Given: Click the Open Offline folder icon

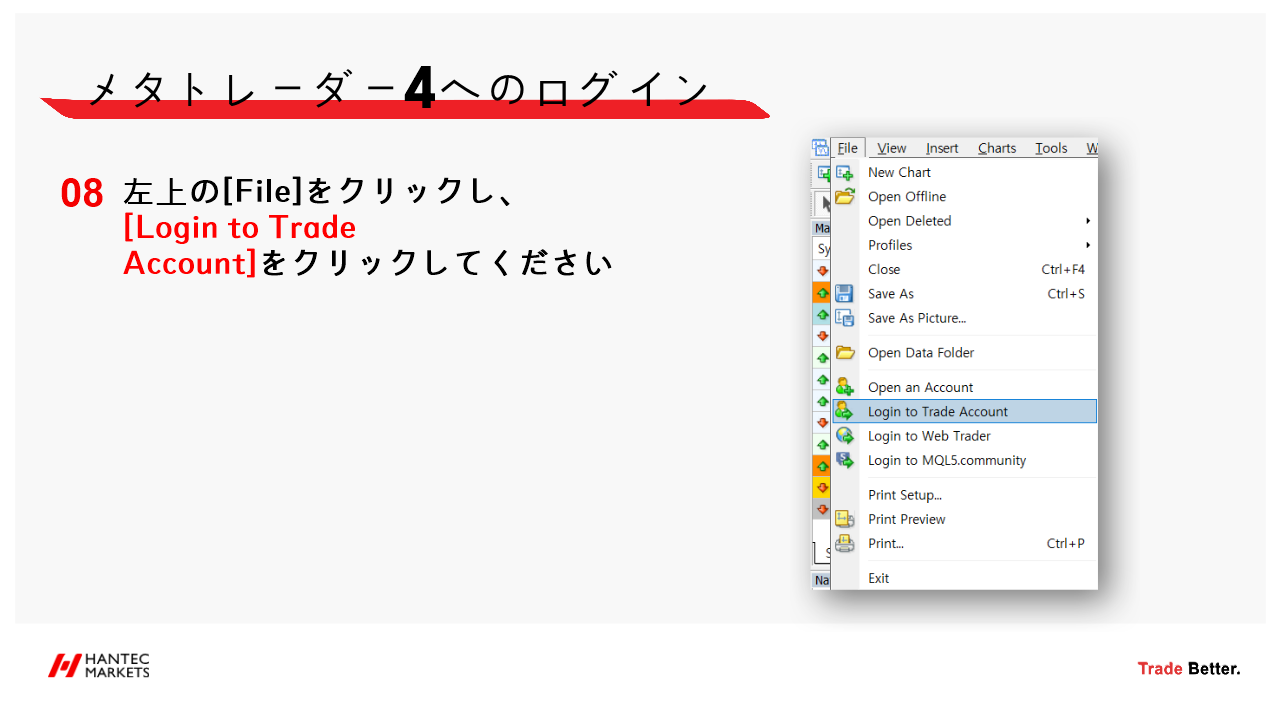Looking at the screenshot, I should tap(847, 196).
